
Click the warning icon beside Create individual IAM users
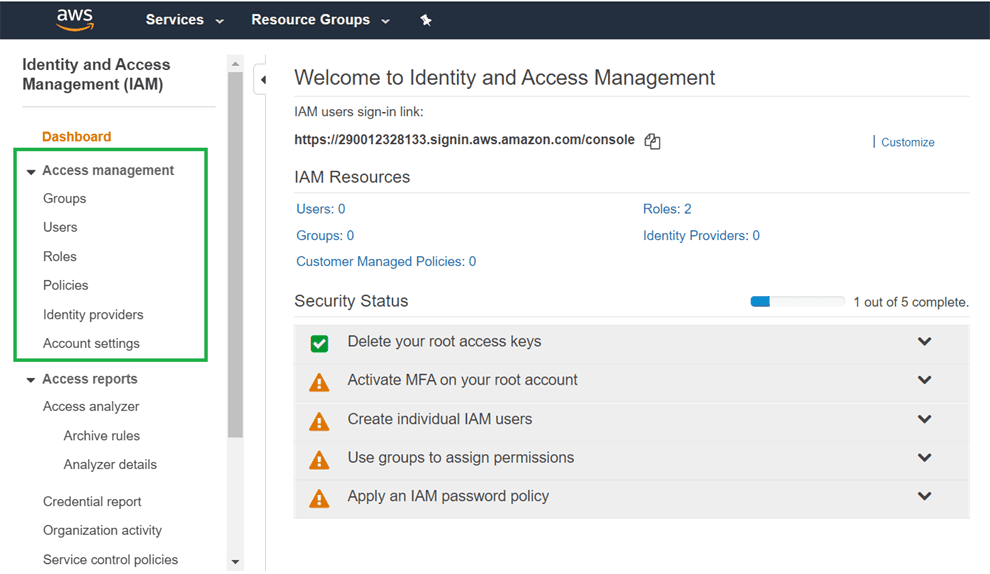coord(319,421)
